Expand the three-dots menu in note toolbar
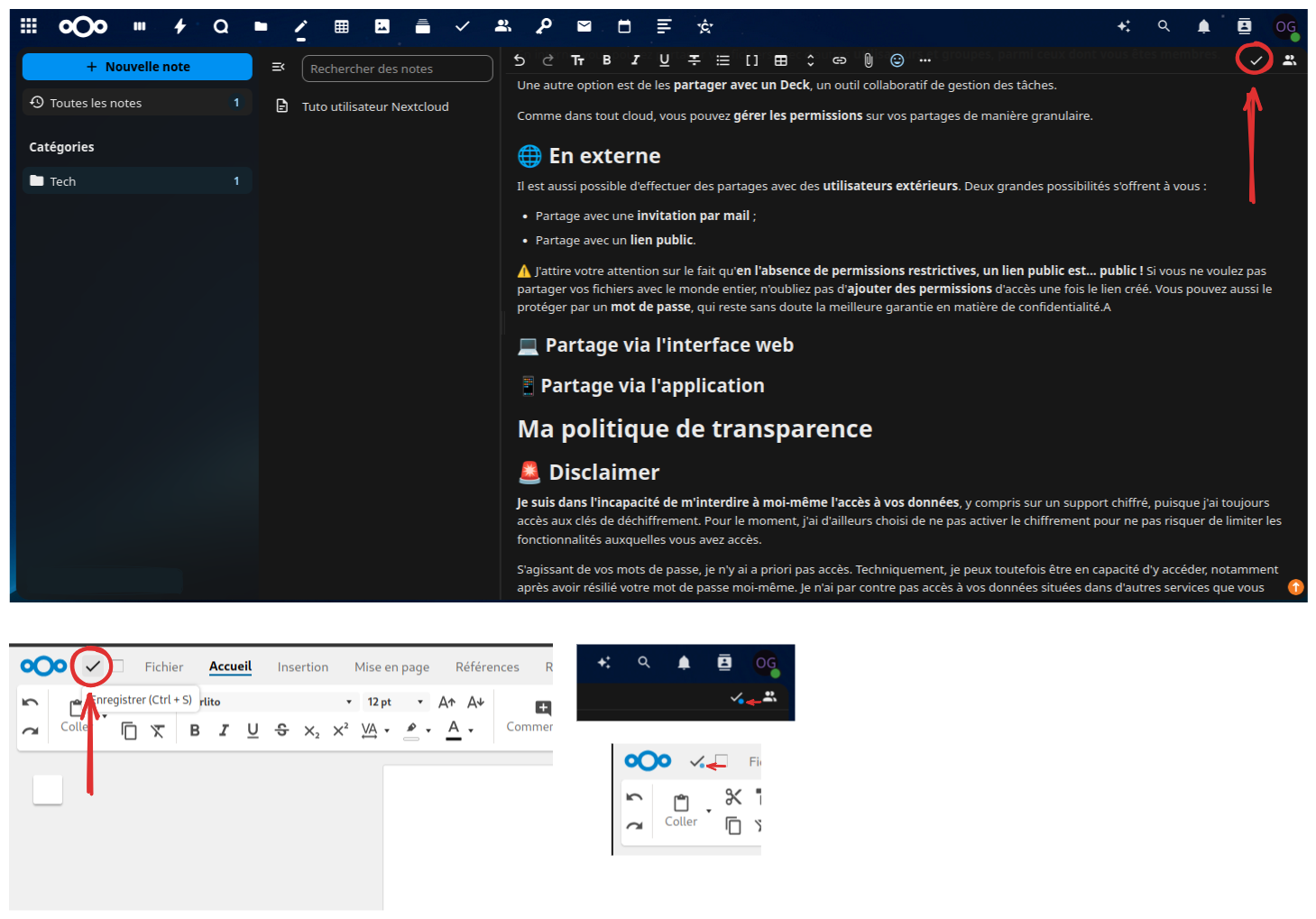The image size is (1316, 919). [x=925, y=60]
